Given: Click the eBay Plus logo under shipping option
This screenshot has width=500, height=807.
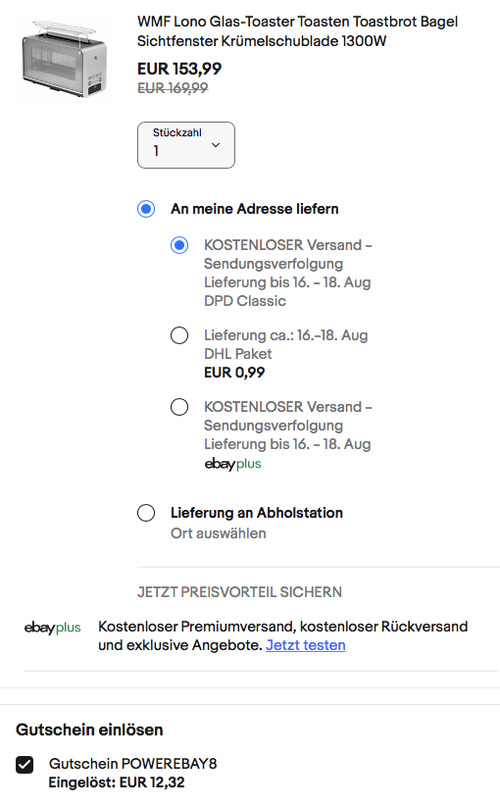Looking at the screenshot, I should click(x=233, y=464).
